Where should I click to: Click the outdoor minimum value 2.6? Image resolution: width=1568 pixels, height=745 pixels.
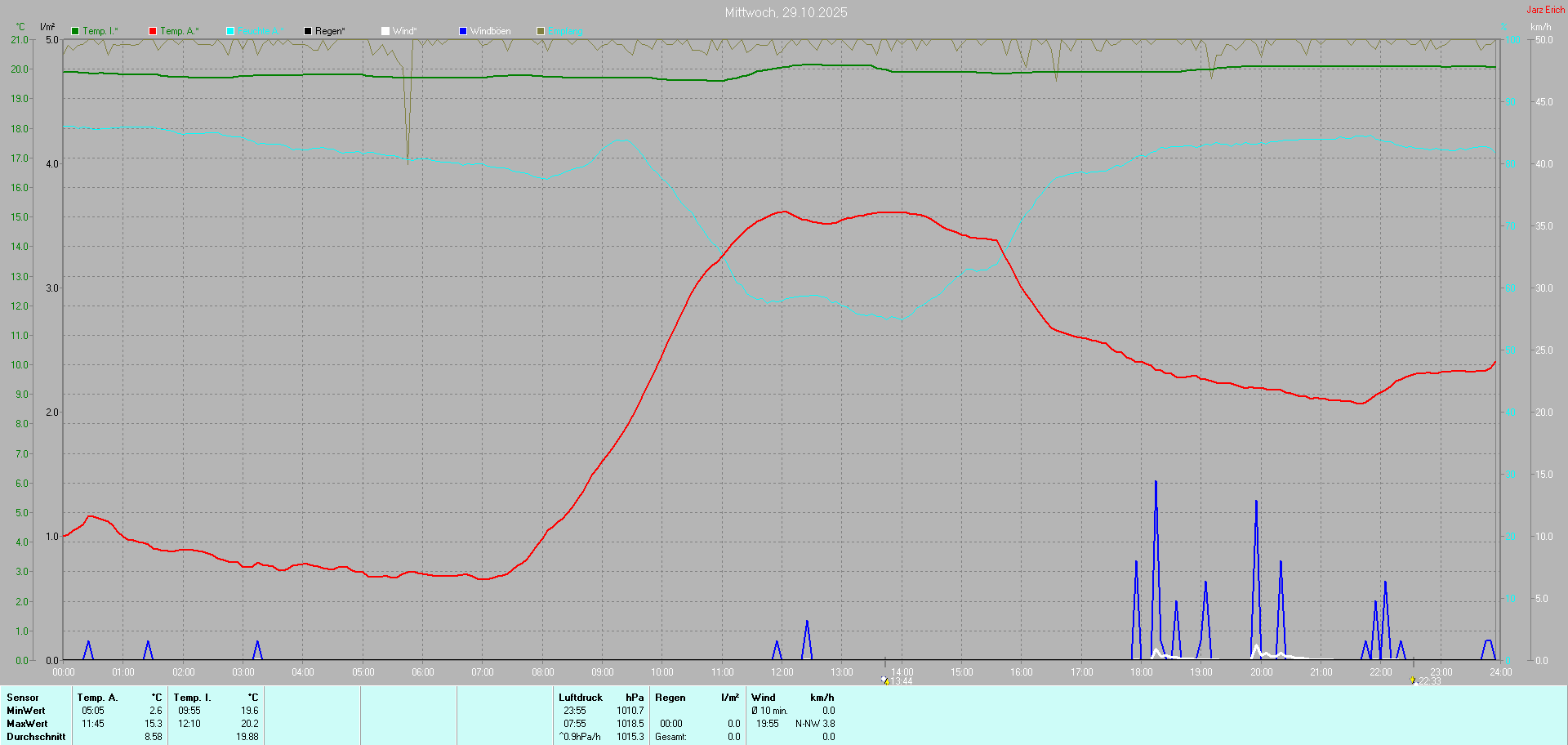[x=156, y=711]
